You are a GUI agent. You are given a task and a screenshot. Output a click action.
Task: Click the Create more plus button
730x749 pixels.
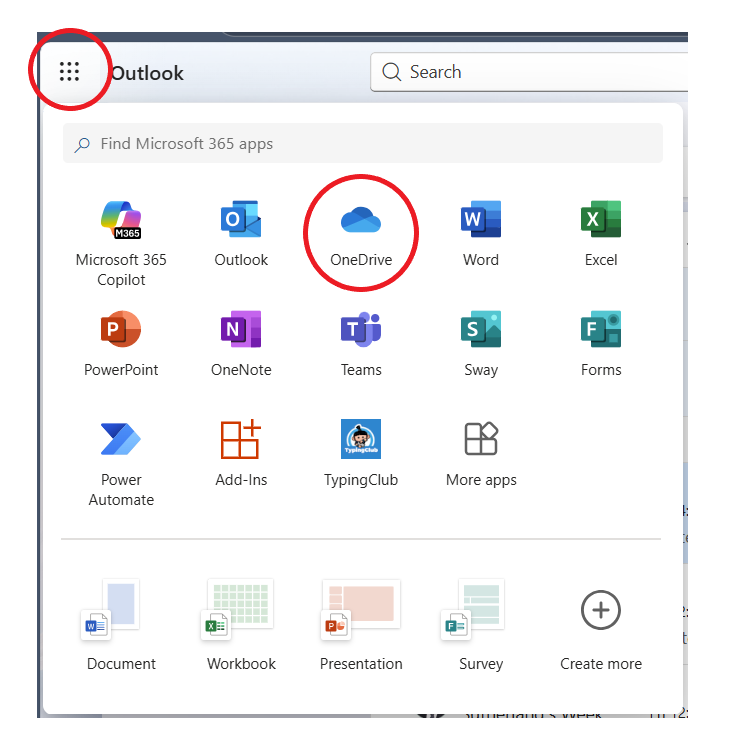point(601,610)
